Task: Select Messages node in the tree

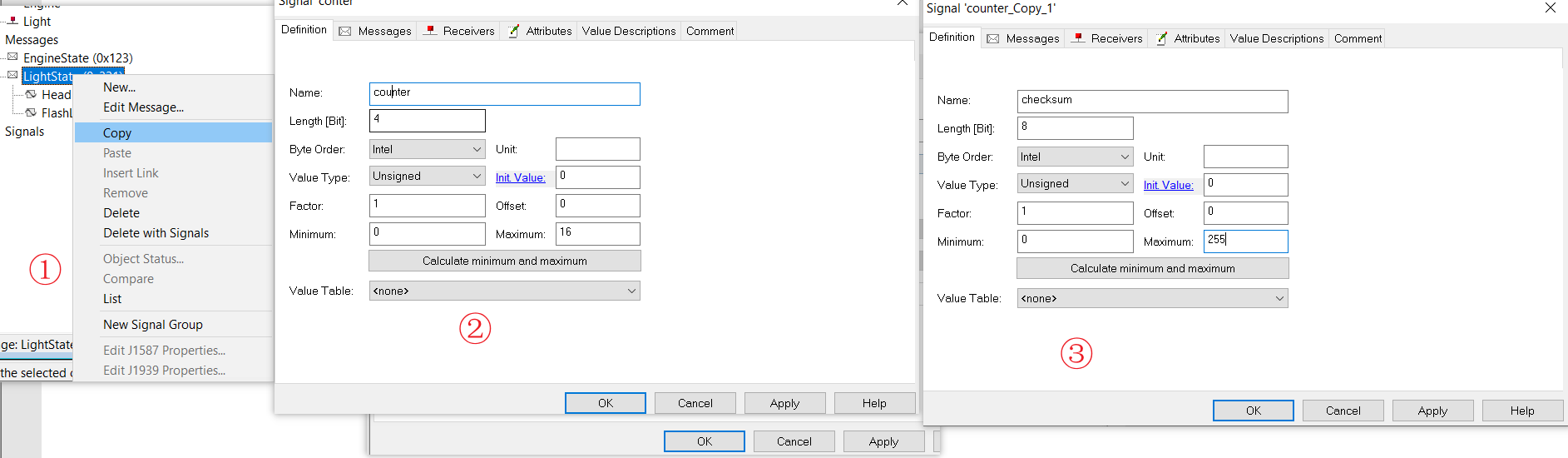Action: click(x=32, y=40)
